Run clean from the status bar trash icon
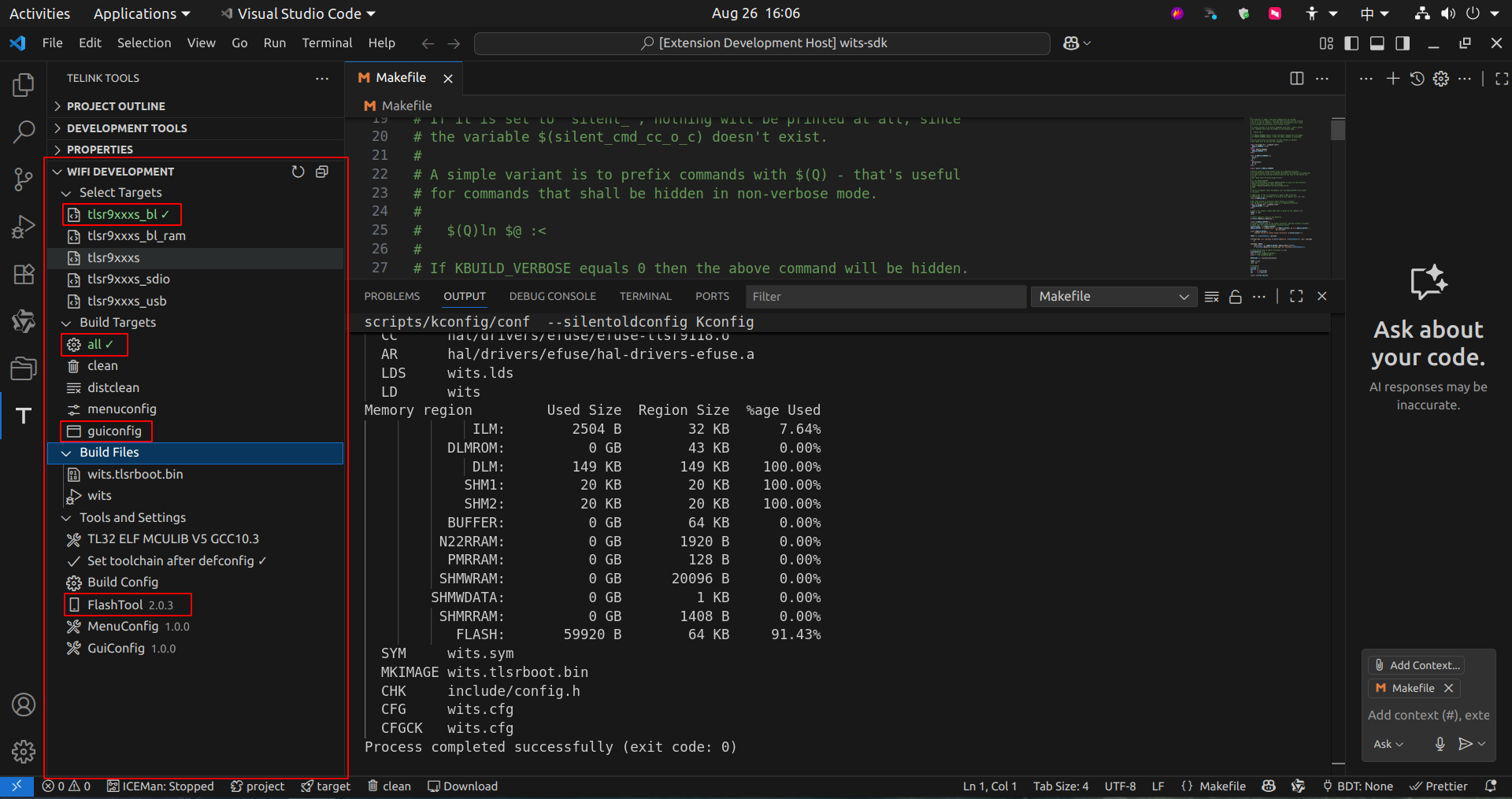 388,786
